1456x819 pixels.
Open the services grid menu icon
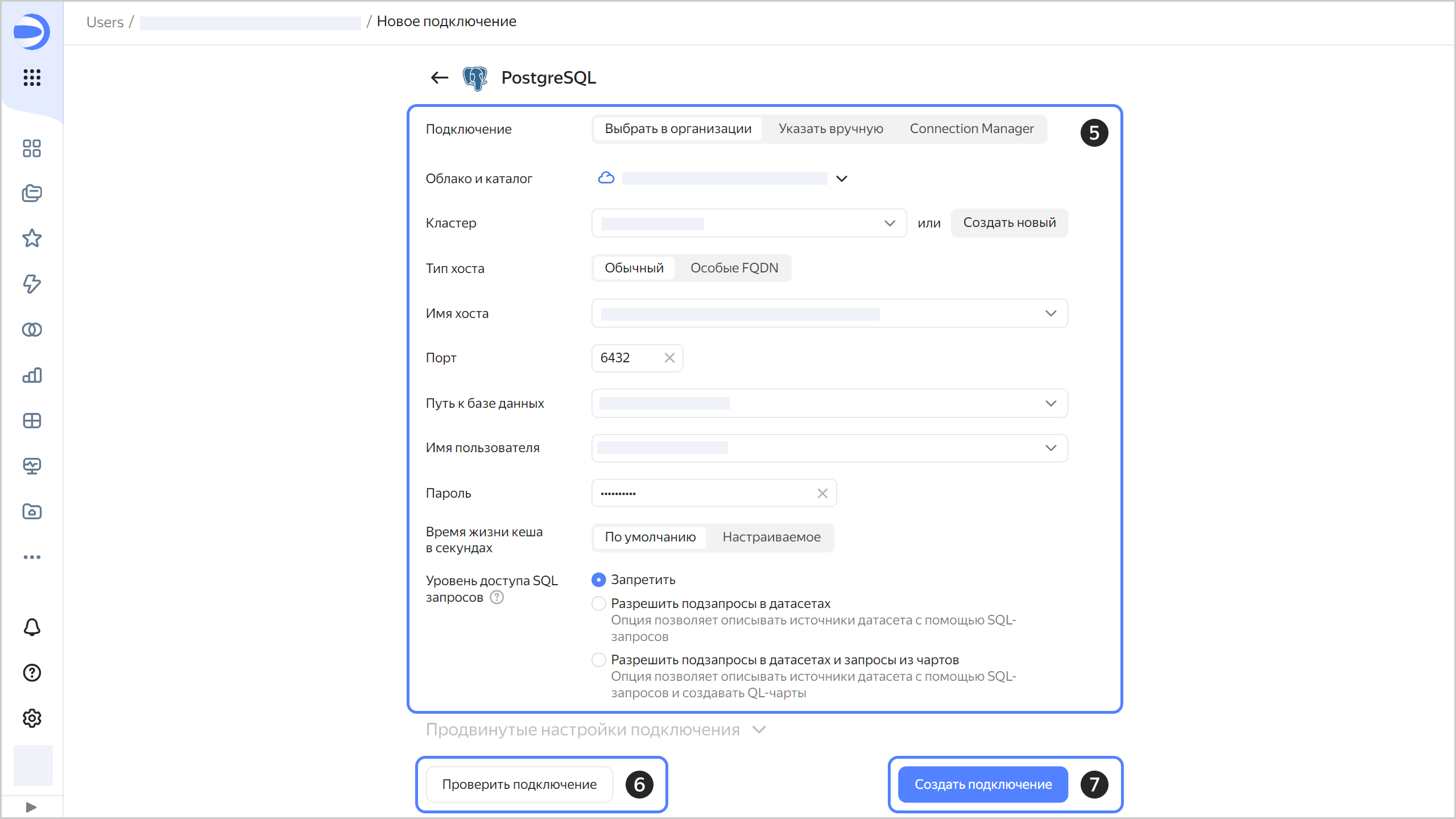32,78
